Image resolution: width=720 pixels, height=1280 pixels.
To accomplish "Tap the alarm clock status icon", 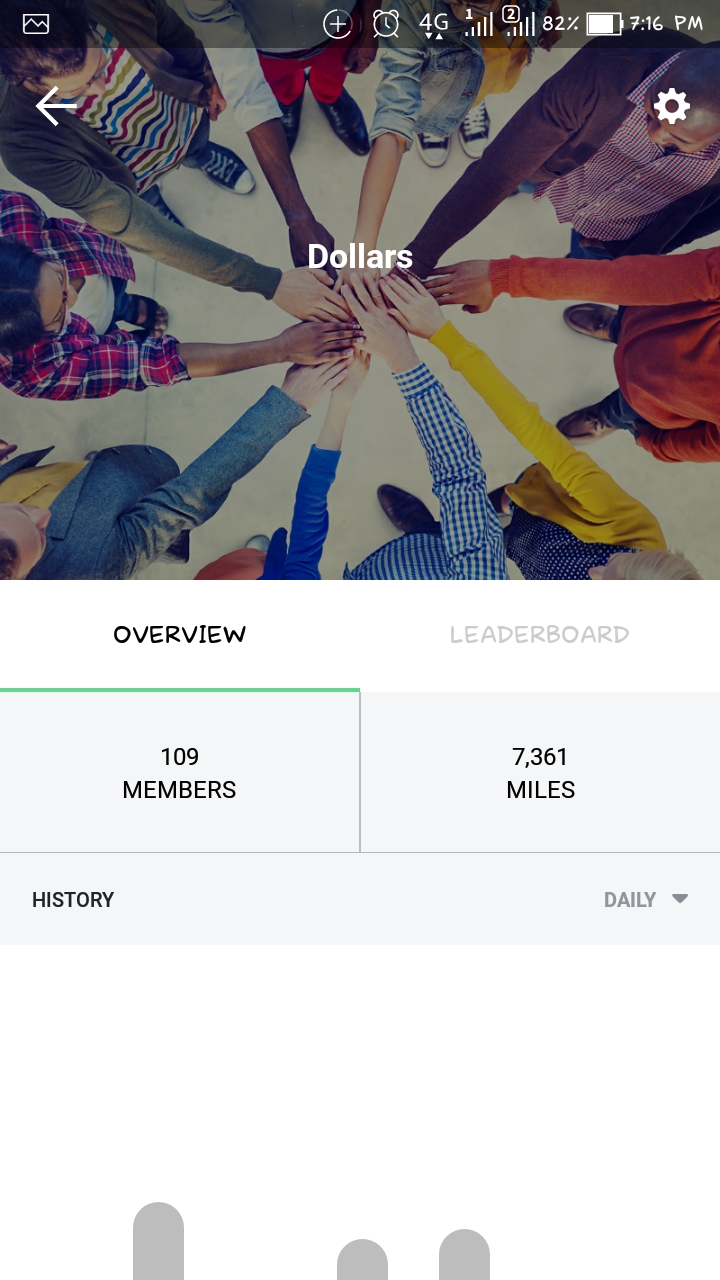I will [x=386, y=24].
